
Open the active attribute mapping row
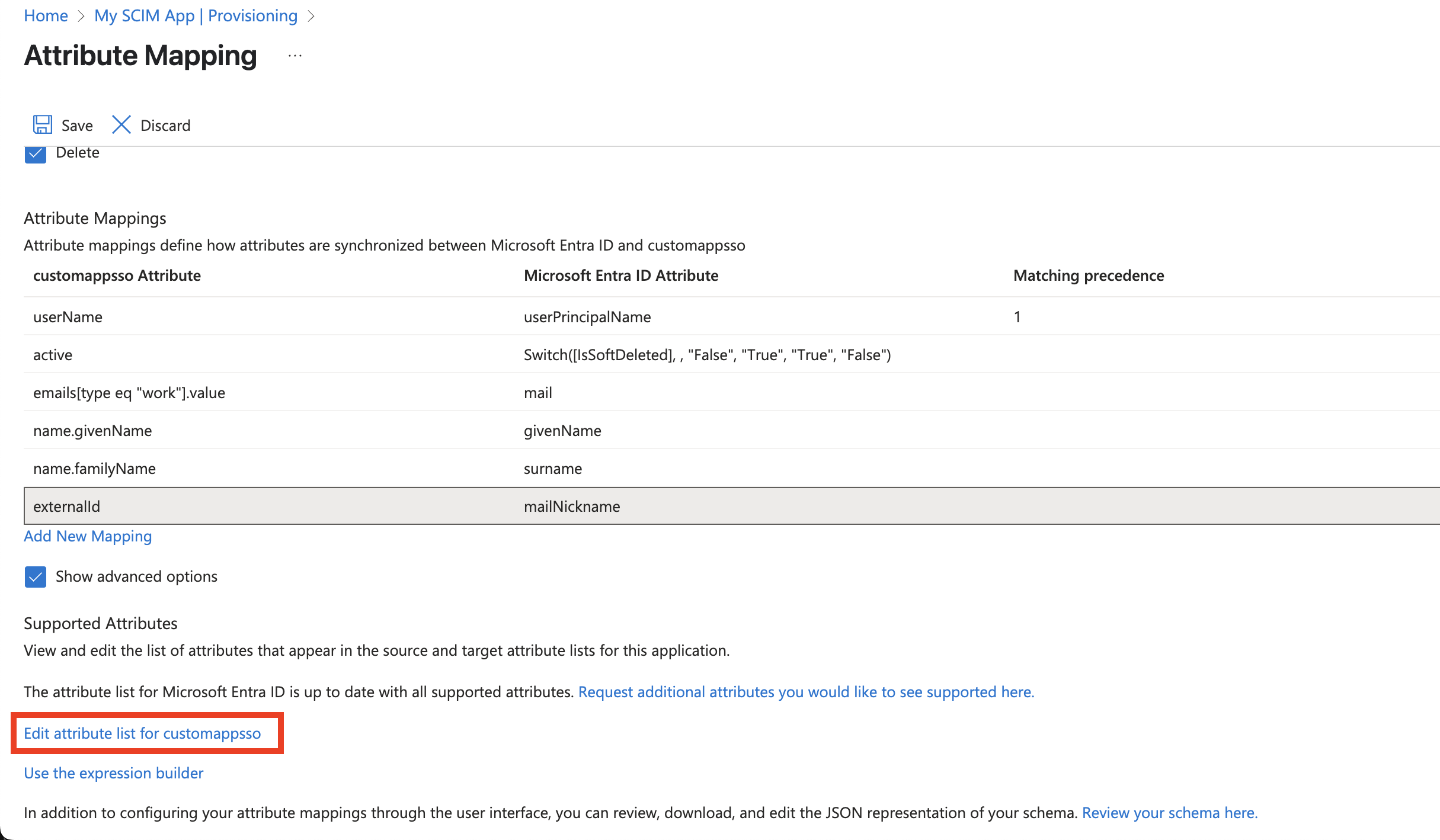click(x=53, y=355)
